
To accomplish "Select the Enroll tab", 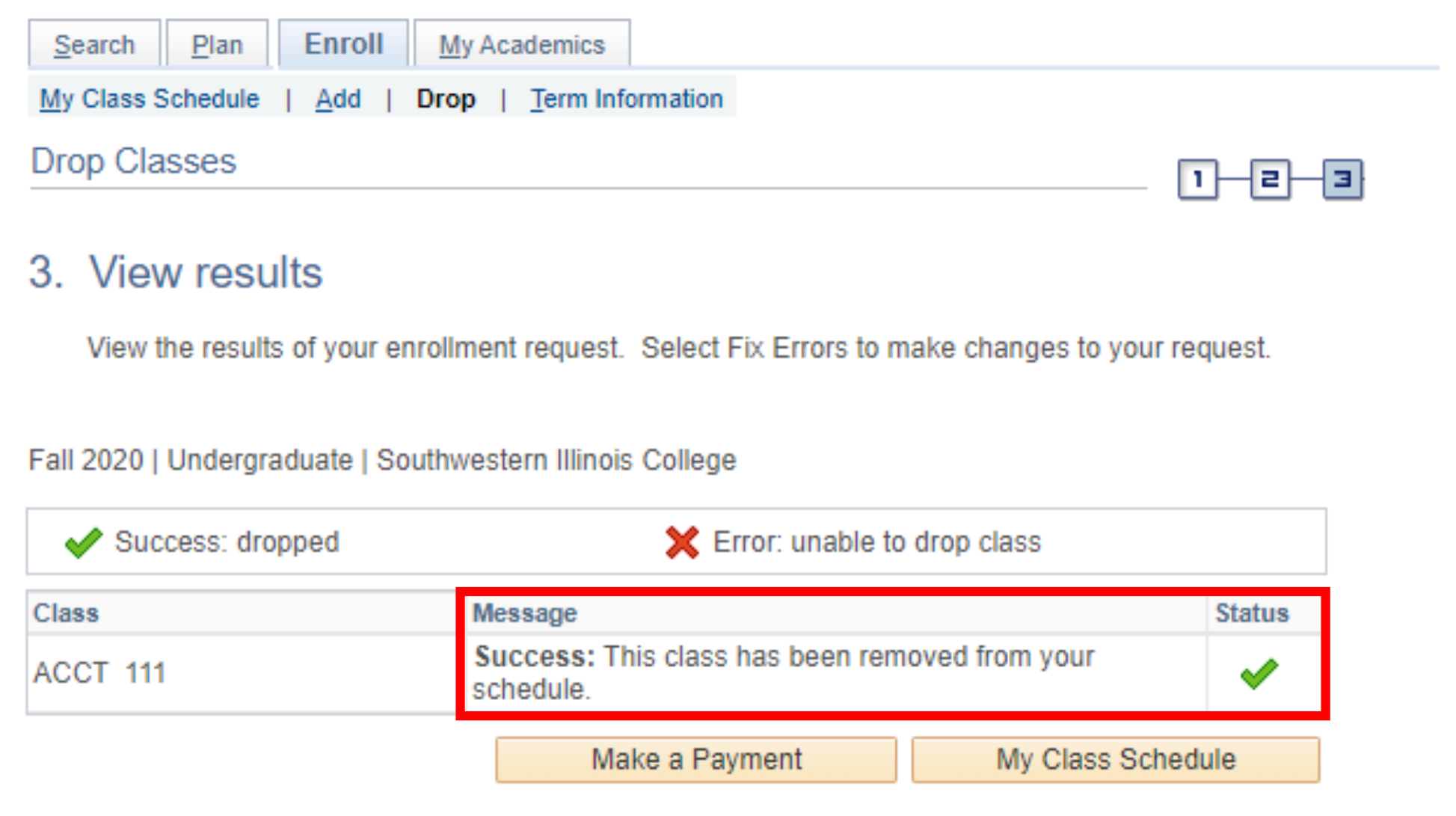I will [x=342, y=43].
